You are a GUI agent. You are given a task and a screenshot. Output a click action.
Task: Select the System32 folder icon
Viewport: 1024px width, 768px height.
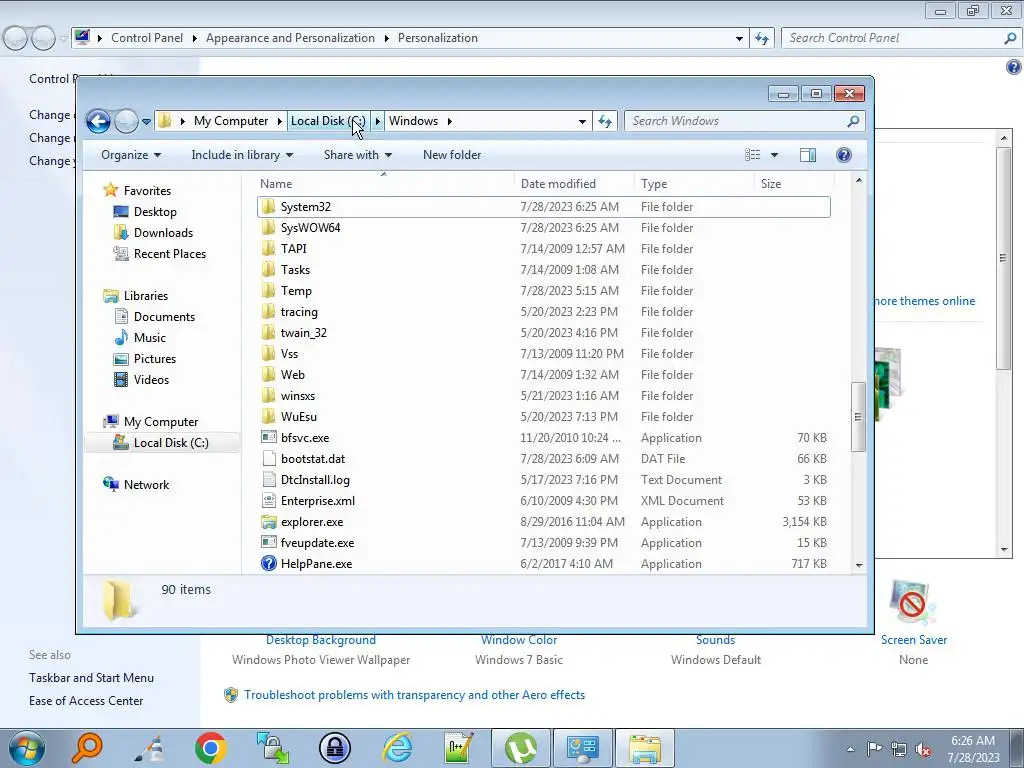(x=268, y=206)
